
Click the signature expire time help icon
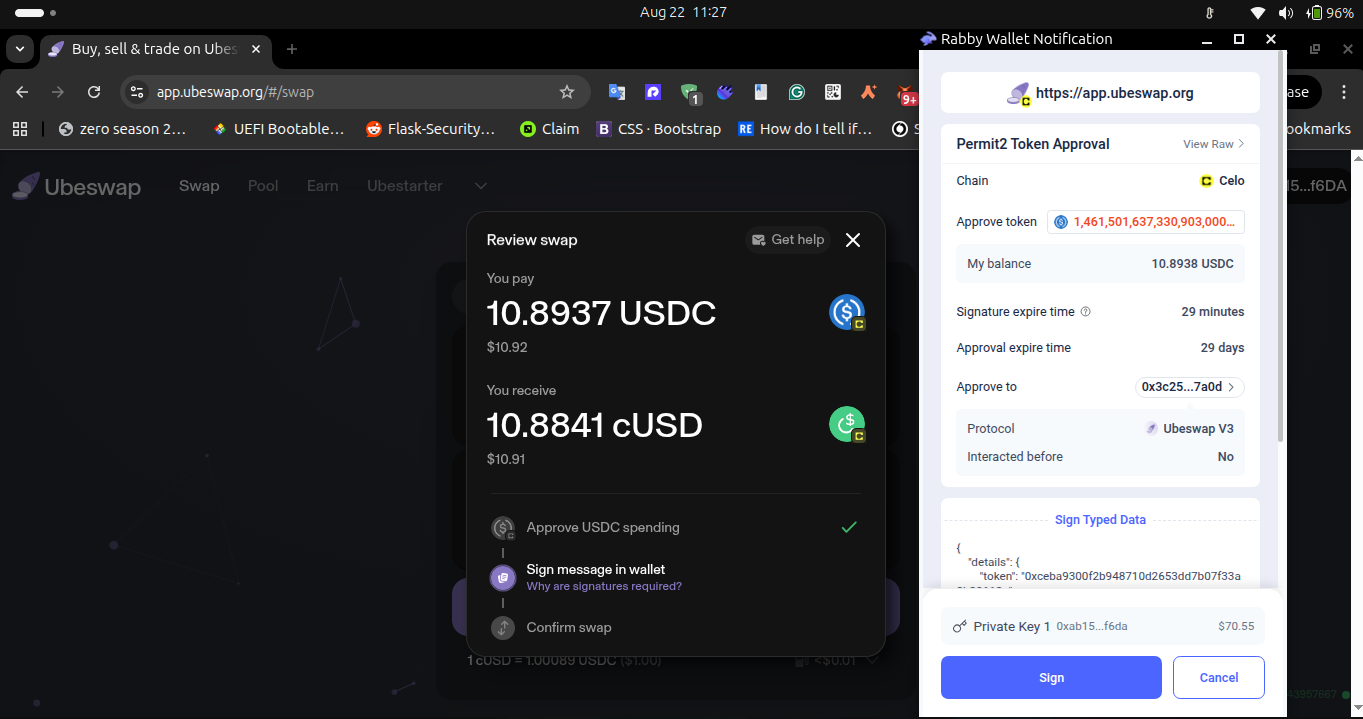tap(1086, 312)
